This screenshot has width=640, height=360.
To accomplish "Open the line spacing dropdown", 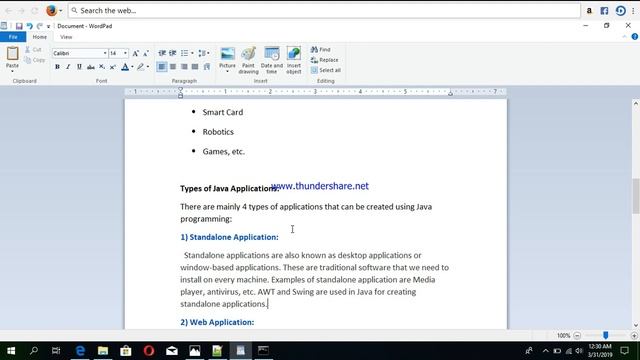I will click(204, 53).
